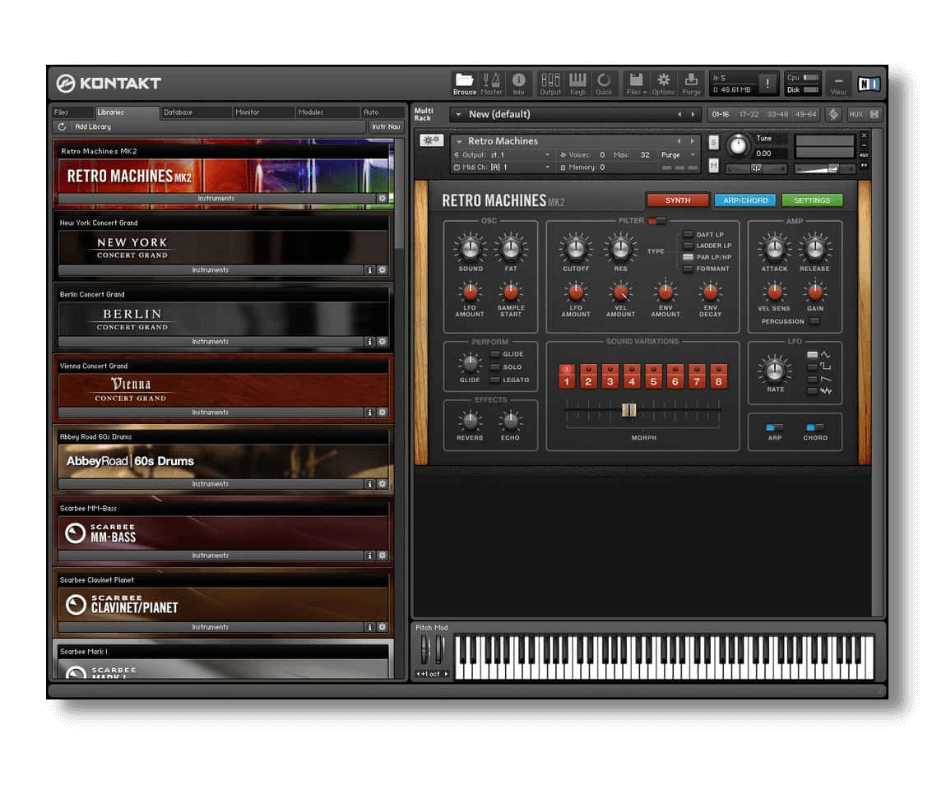Click the Info icon in the toolbar
This screenshot has height=788, width=940.
tap(518, 83)
